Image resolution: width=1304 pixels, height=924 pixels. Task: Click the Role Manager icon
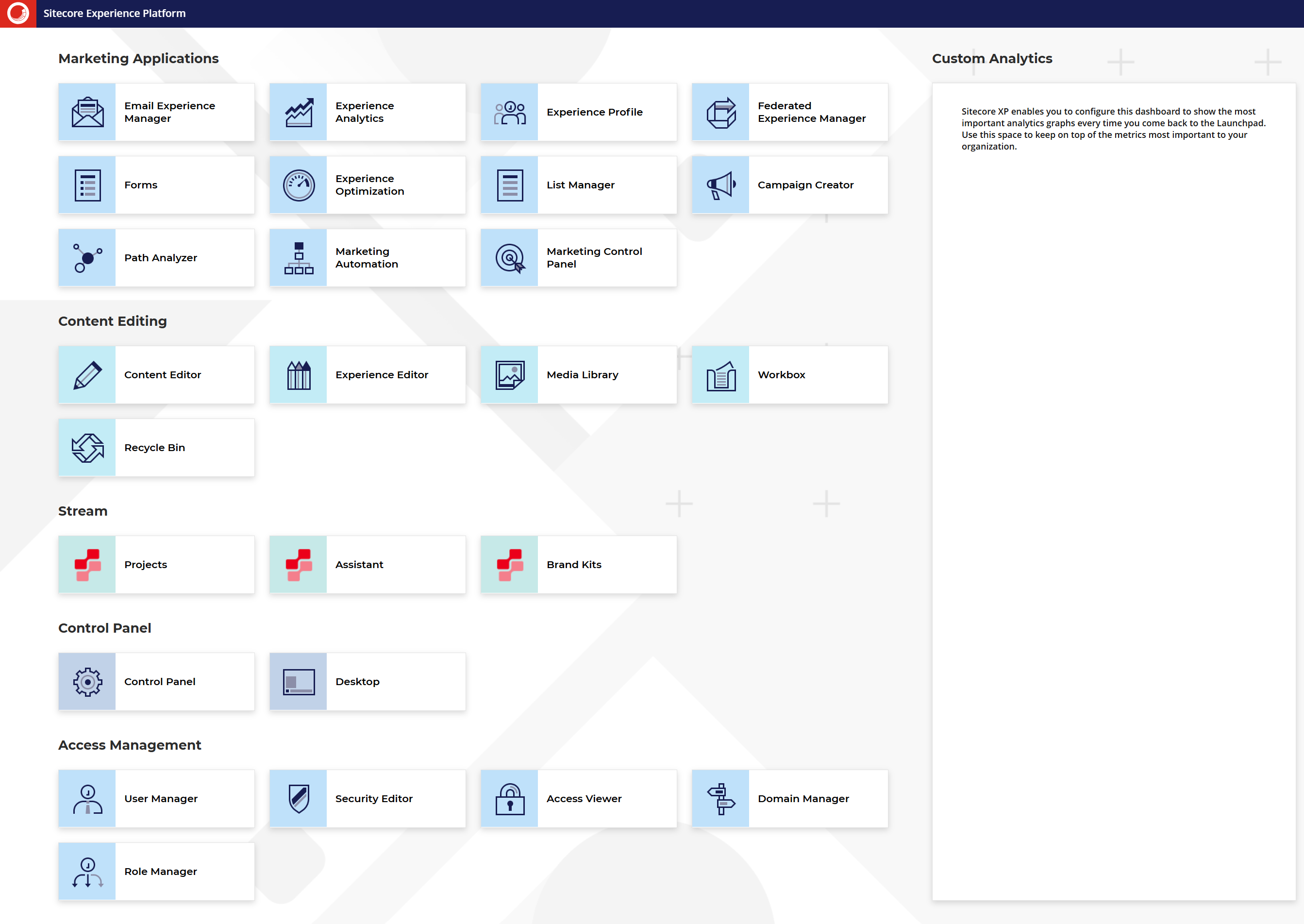[x=87, y=871]
